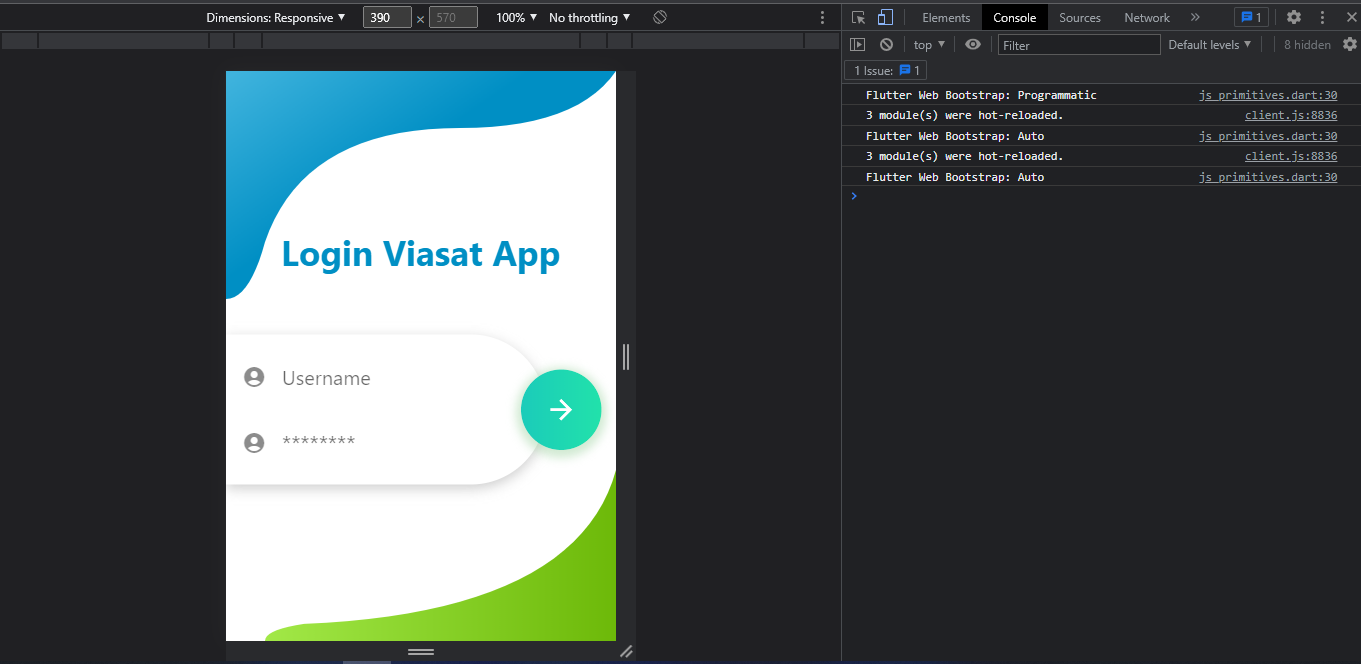
Task: Click the clear console icon
Action: [x=886, y=44]
